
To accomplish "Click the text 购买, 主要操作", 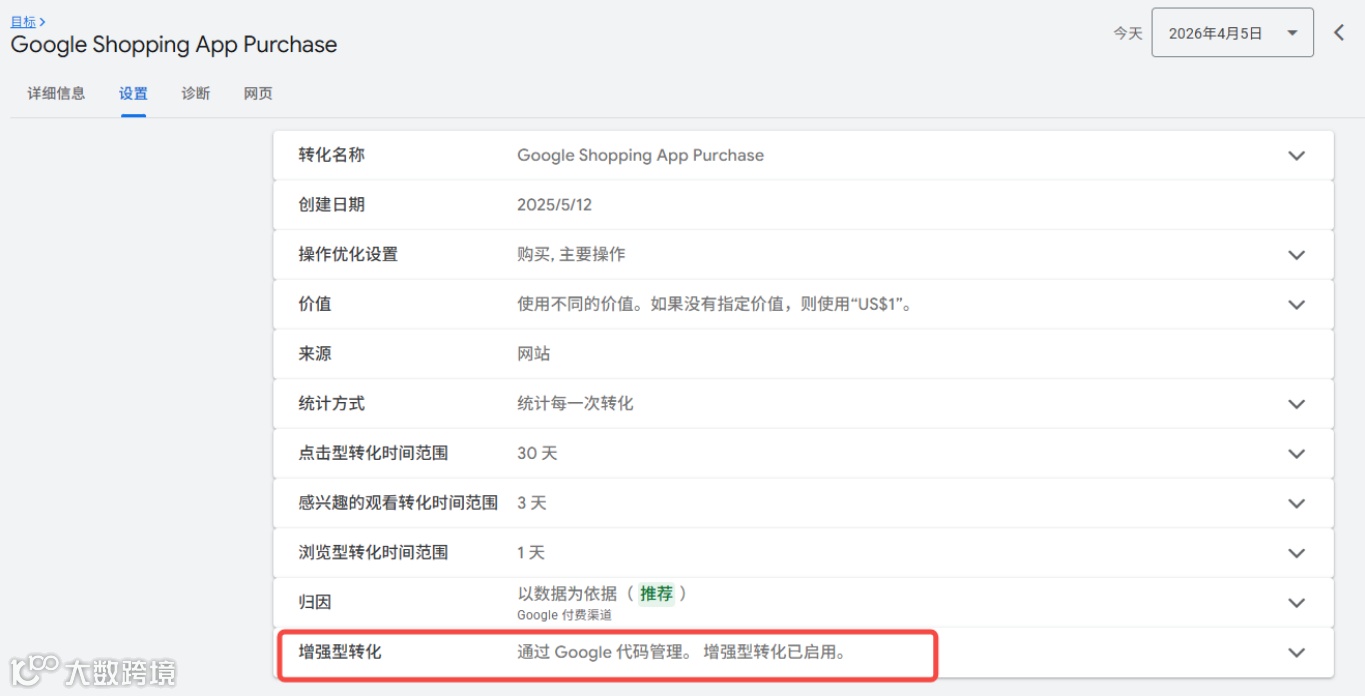I will [x=571, y=254].
